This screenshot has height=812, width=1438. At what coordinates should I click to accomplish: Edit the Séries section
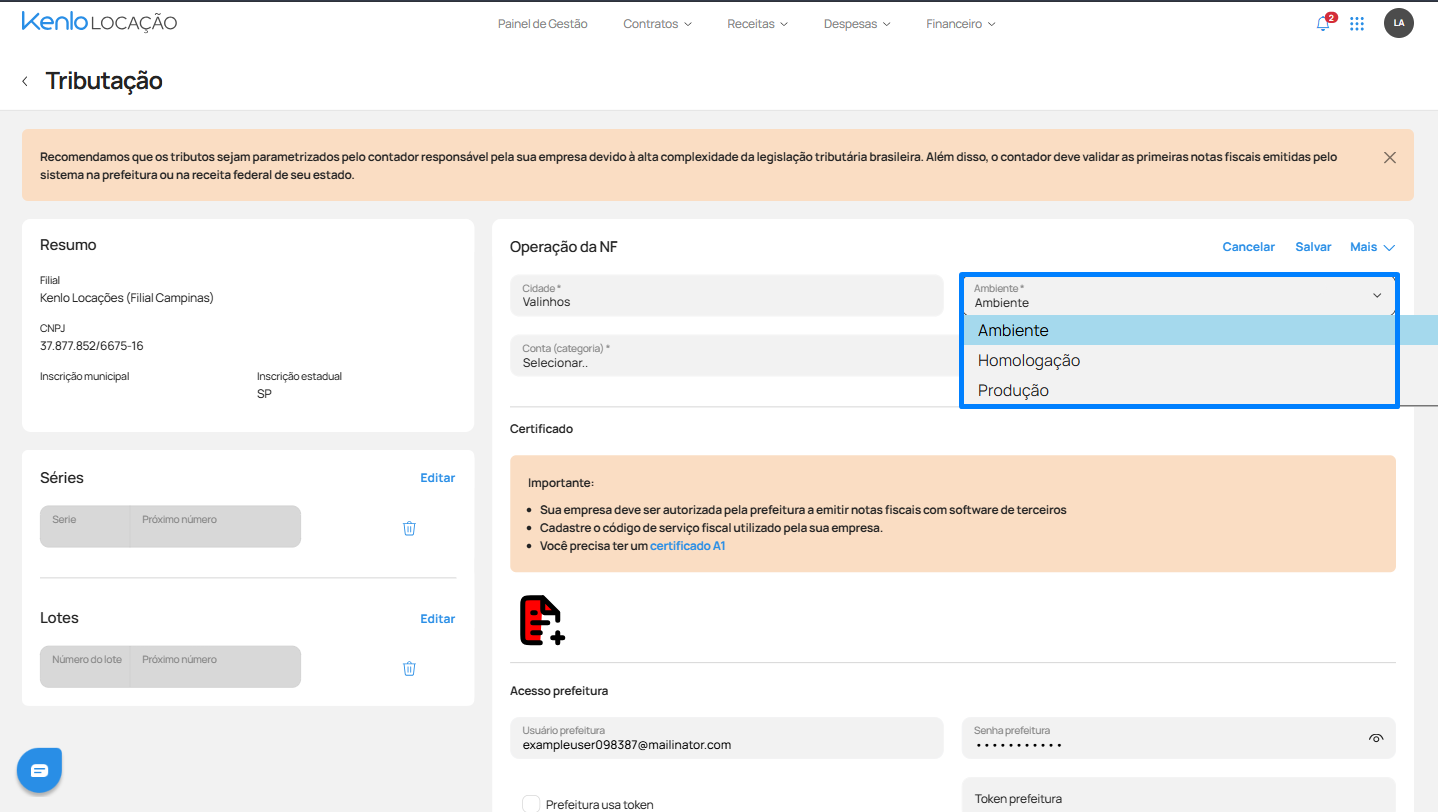(437, 478)
